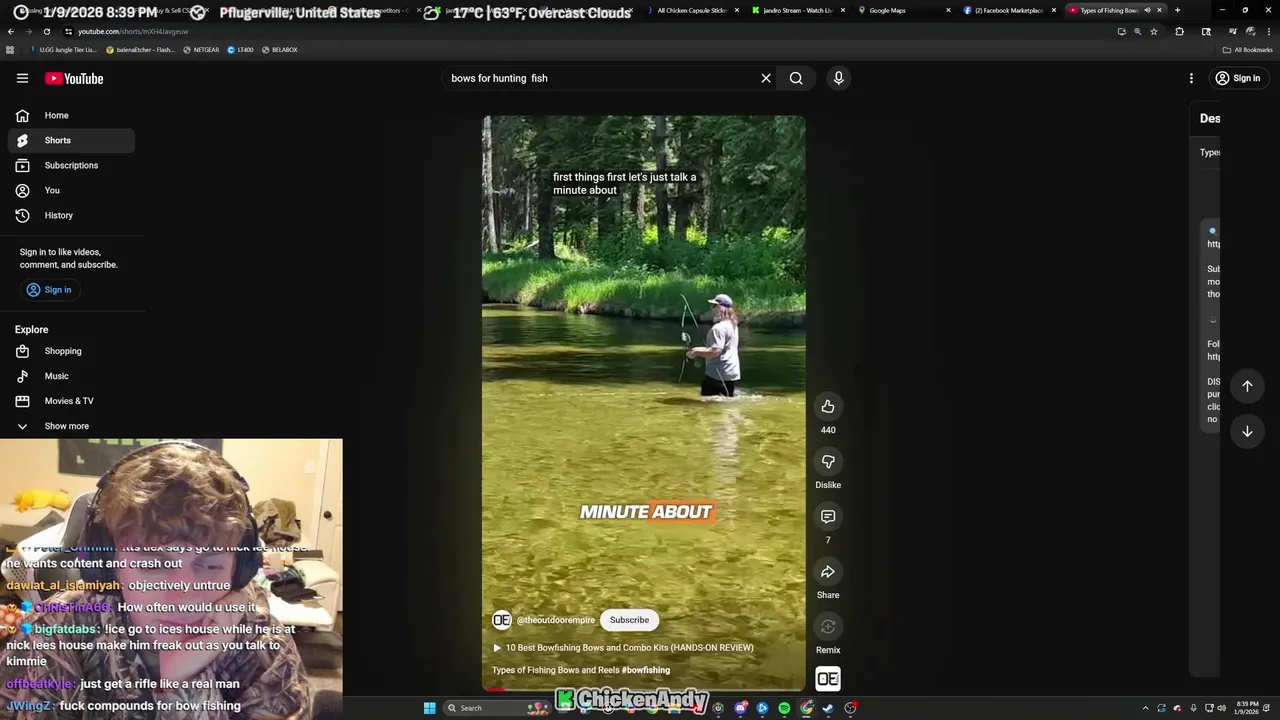Click the browser address bar URL
The width and height of the screenshot is (1280, 720).
pyautogui.click(x=133, y=31)
